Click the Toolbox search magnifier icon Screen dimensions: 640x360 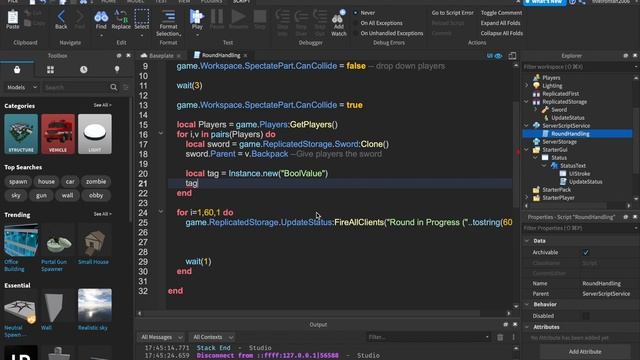point(113,87)
